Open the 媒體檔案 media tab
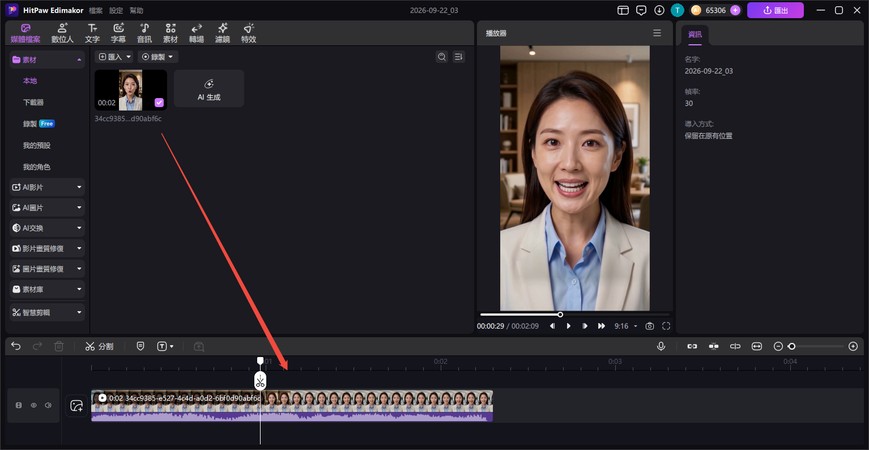 pyautogui.click(x=25, y=33)
